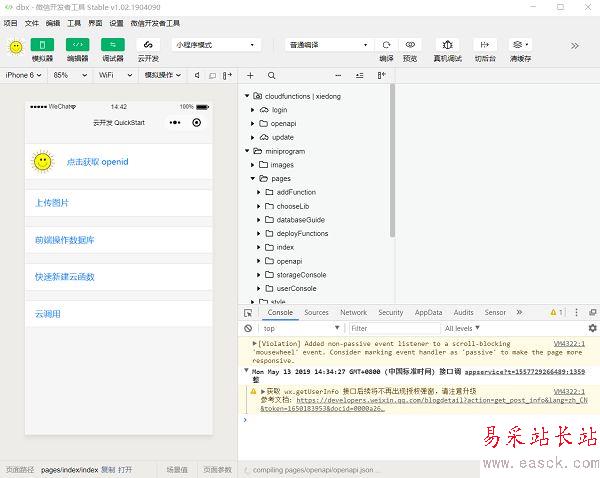The height and width of the screenshot is (478, 600).
Task: Open the WiFi network dropdown
Action: click(x=115, y=75)
